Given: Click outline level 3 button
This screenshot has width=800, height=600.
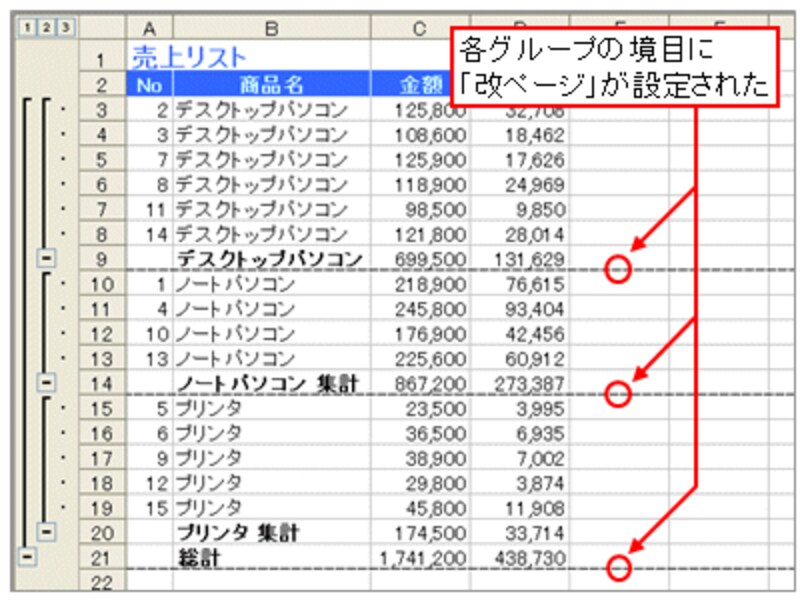Looking at the screenshot, I should 63,28.
